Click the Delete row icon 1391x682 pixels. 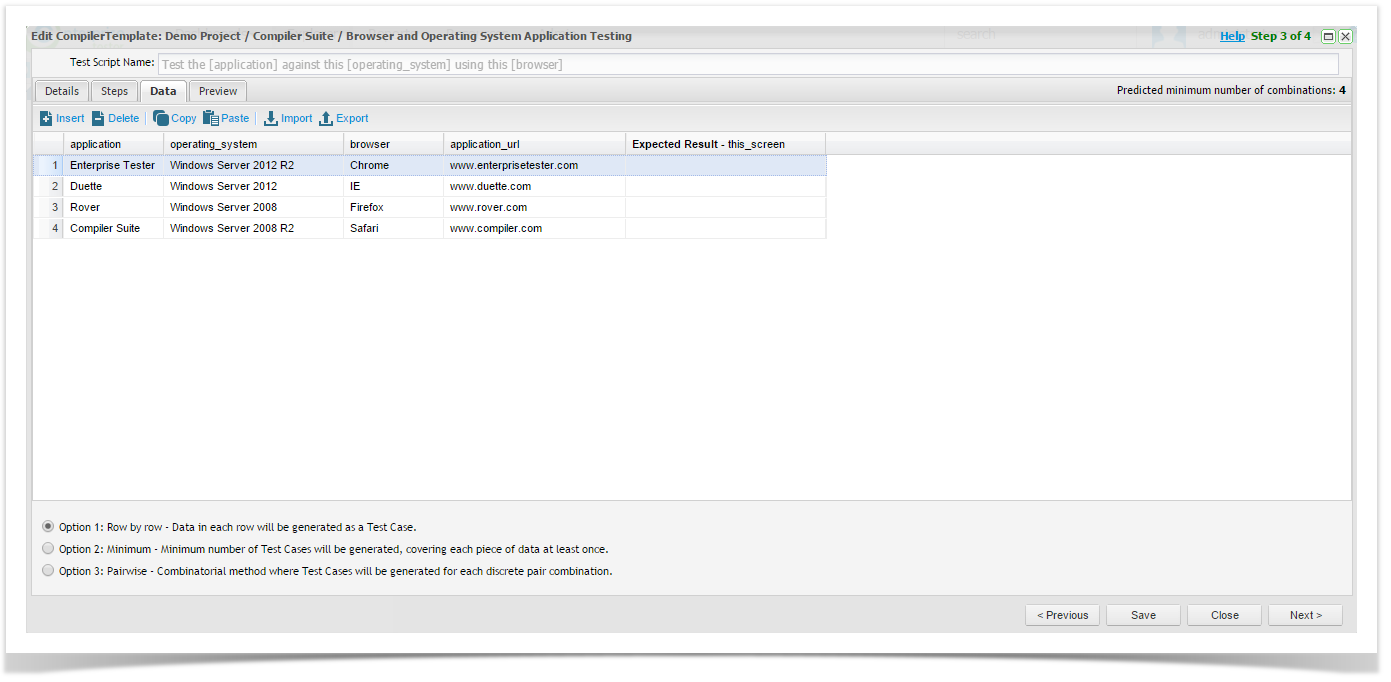(x=99, y=118)
